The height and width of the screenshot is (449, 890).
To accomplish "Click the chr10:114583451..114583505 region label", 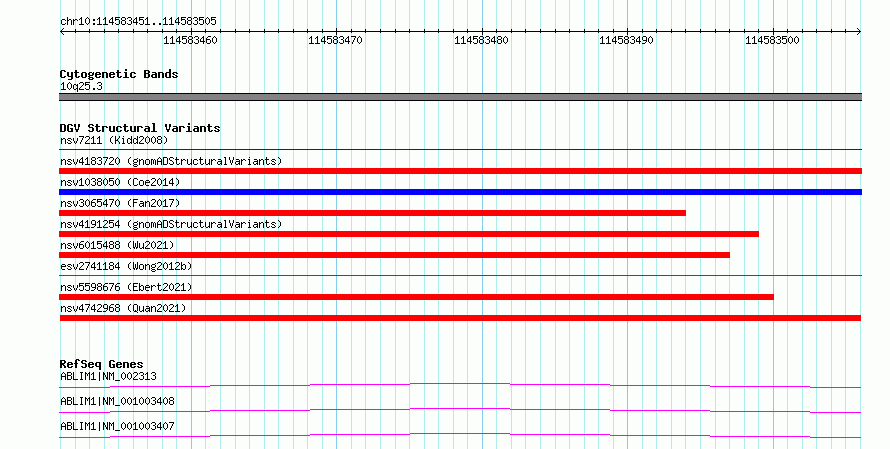I will click(x=138, y=21).
